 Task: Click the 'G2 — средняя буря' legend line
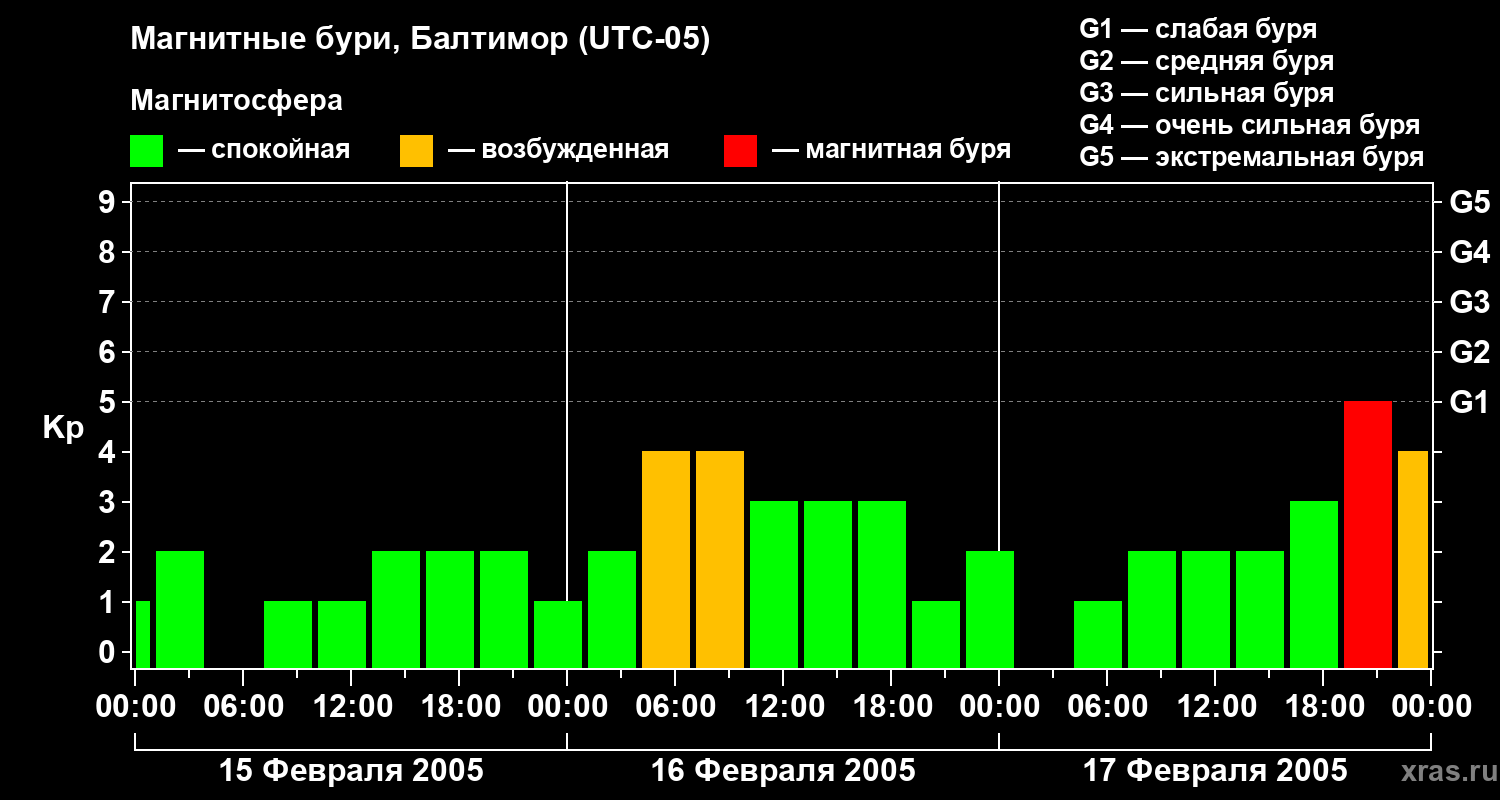(1207, 61)
